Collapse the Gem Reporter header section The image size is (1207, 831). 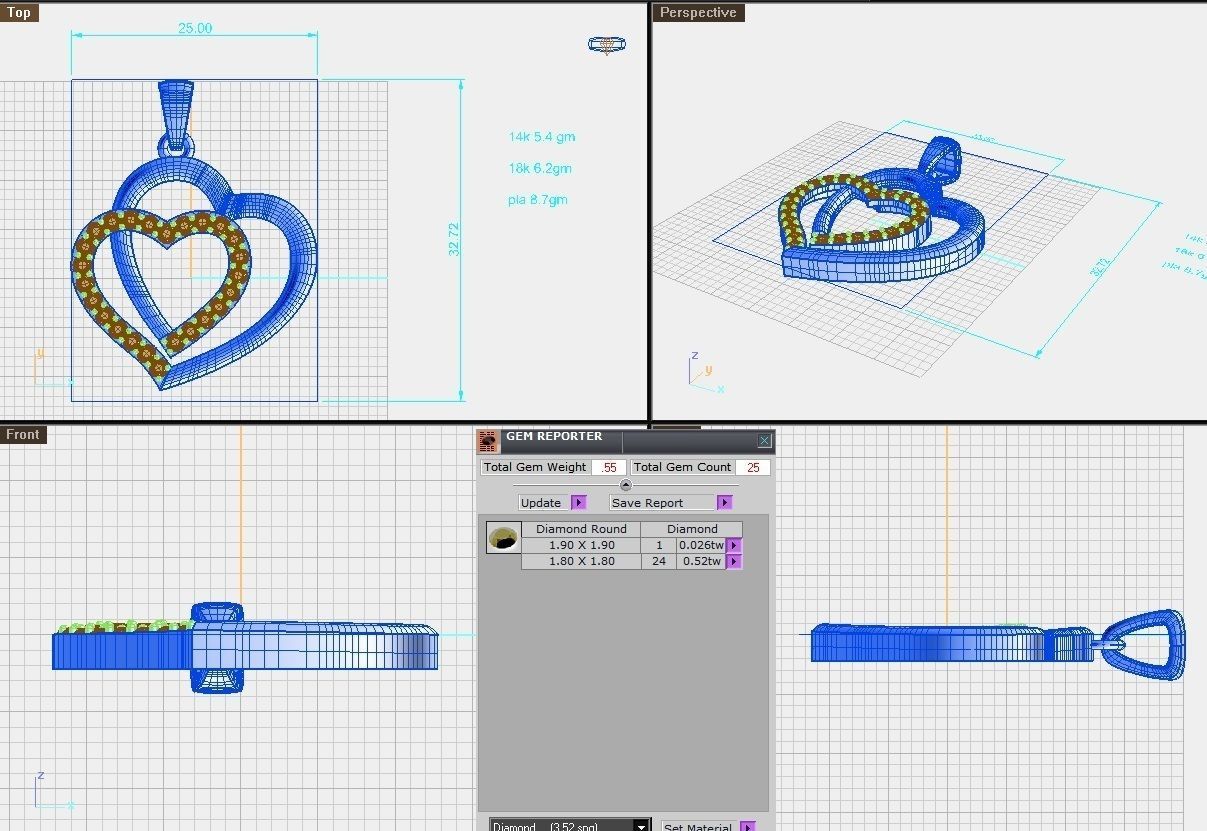tap(626, 485)
